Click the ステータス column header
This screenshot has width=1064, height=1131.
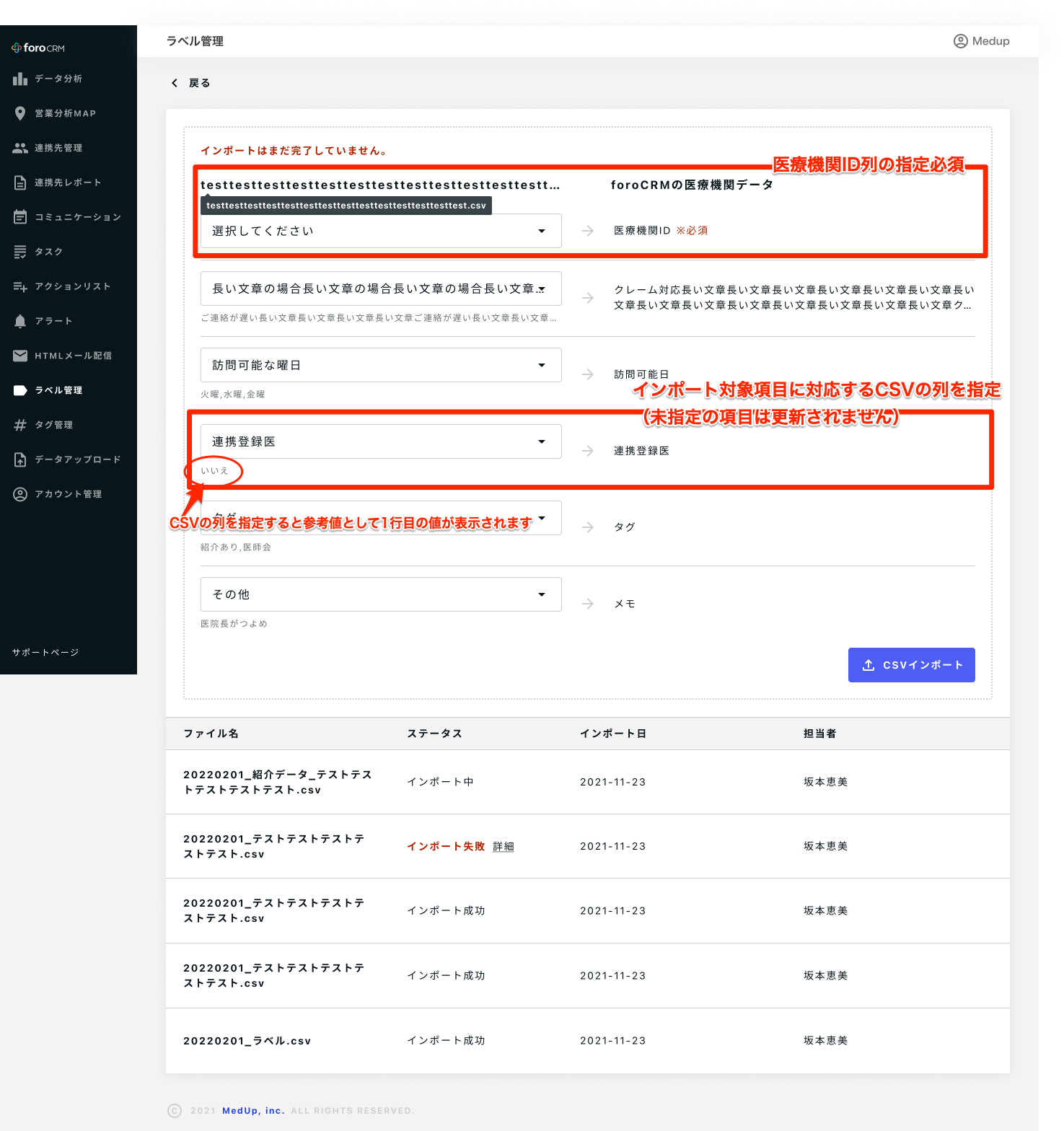434,734
